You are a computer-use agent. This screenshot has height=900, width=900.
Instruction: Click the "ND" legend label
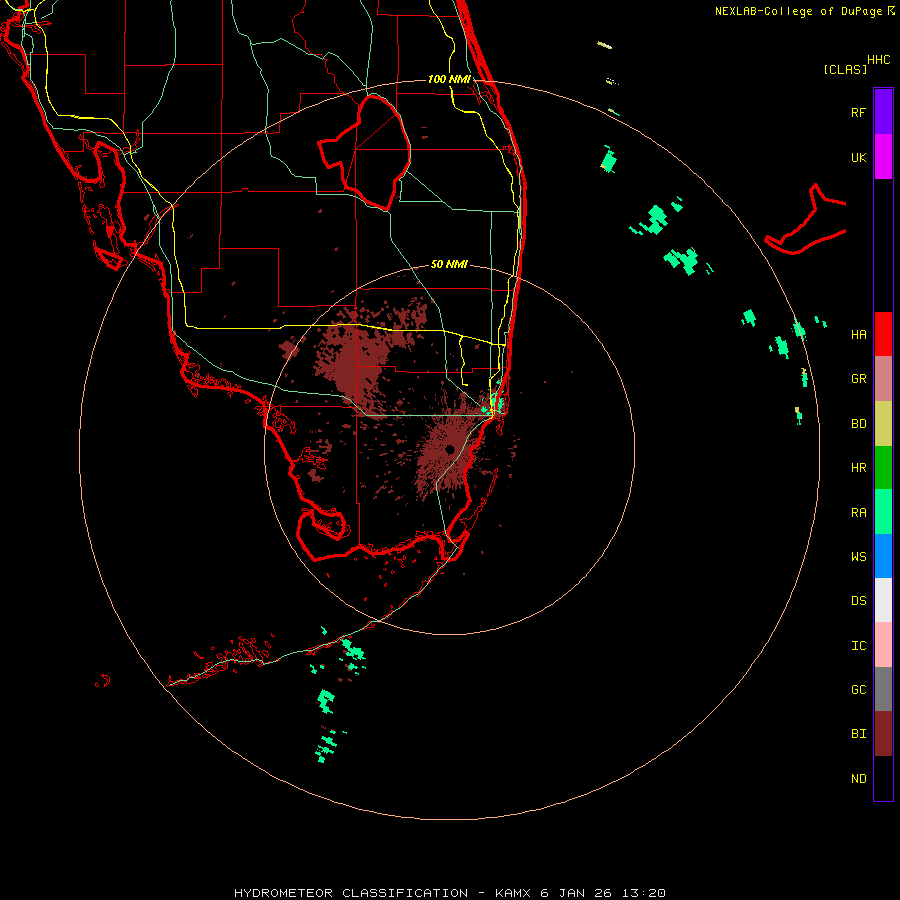[x=858, y=779]
